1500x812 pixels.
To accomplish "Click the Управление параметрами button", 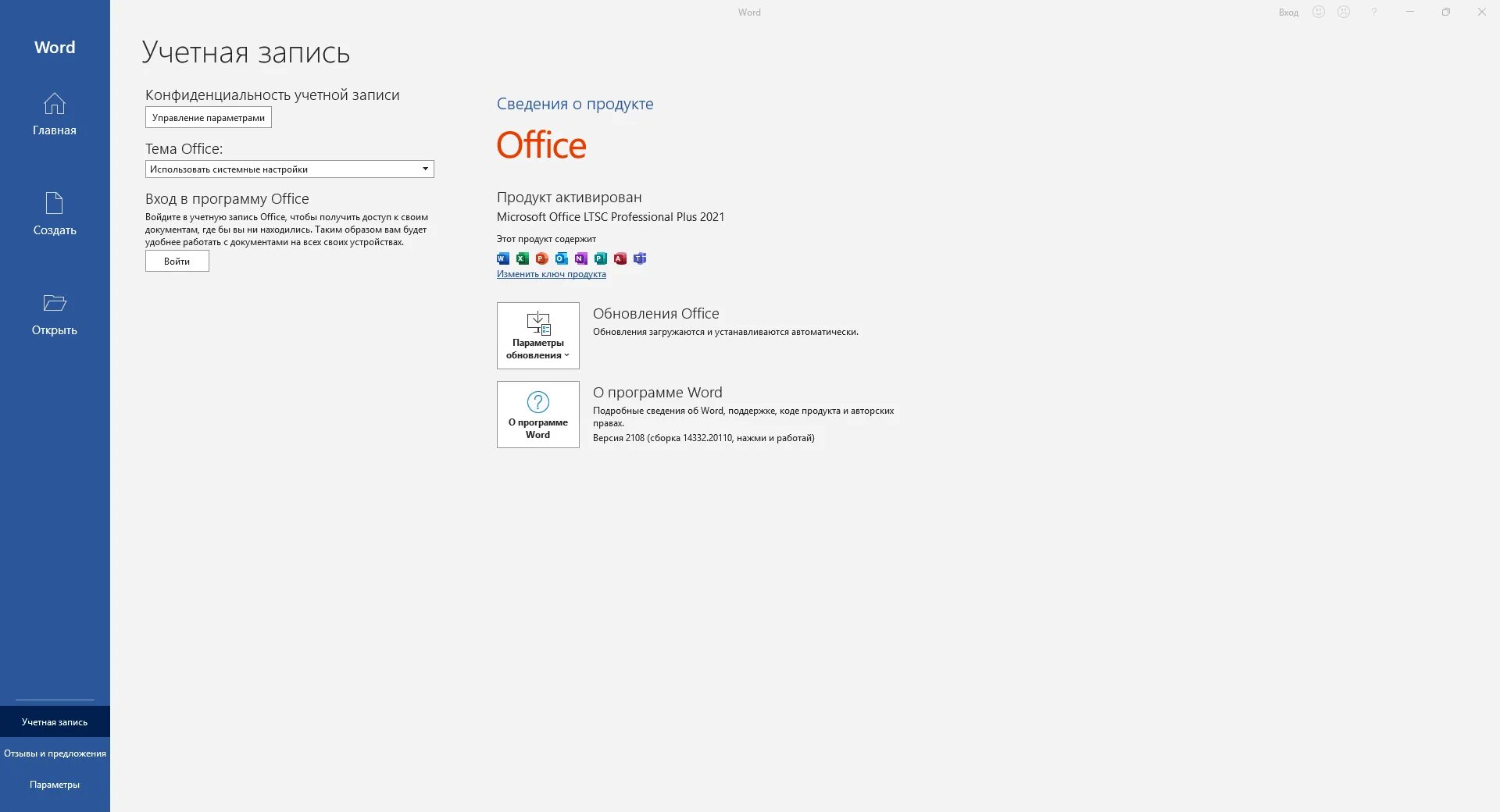I will coord(209,118).
